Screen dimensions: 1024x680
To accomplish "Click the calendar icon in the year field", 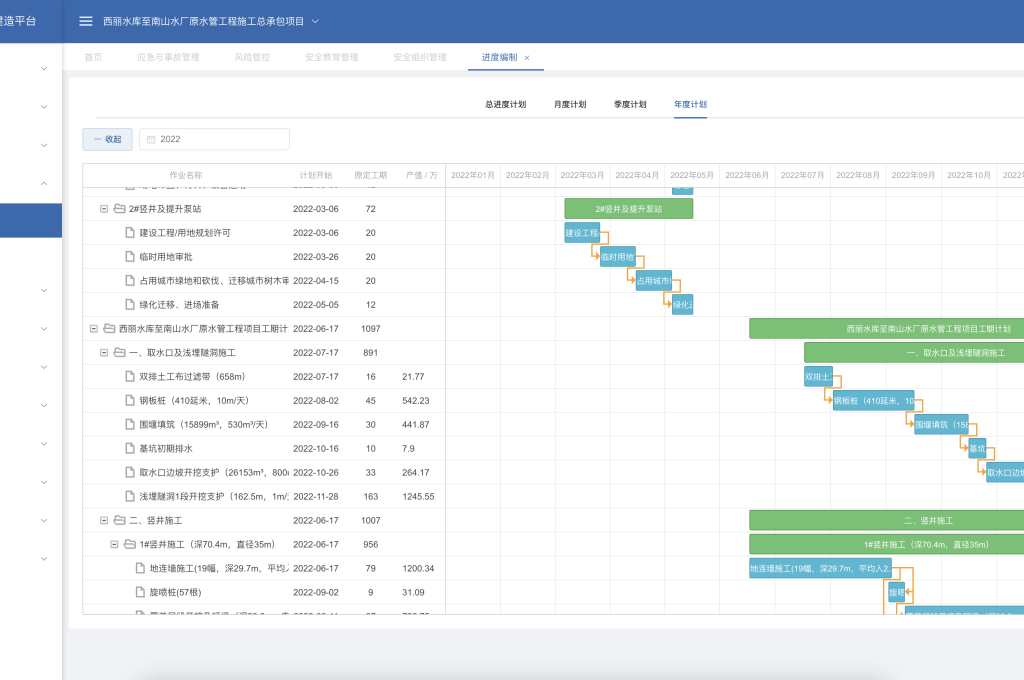I will (152, 140).
